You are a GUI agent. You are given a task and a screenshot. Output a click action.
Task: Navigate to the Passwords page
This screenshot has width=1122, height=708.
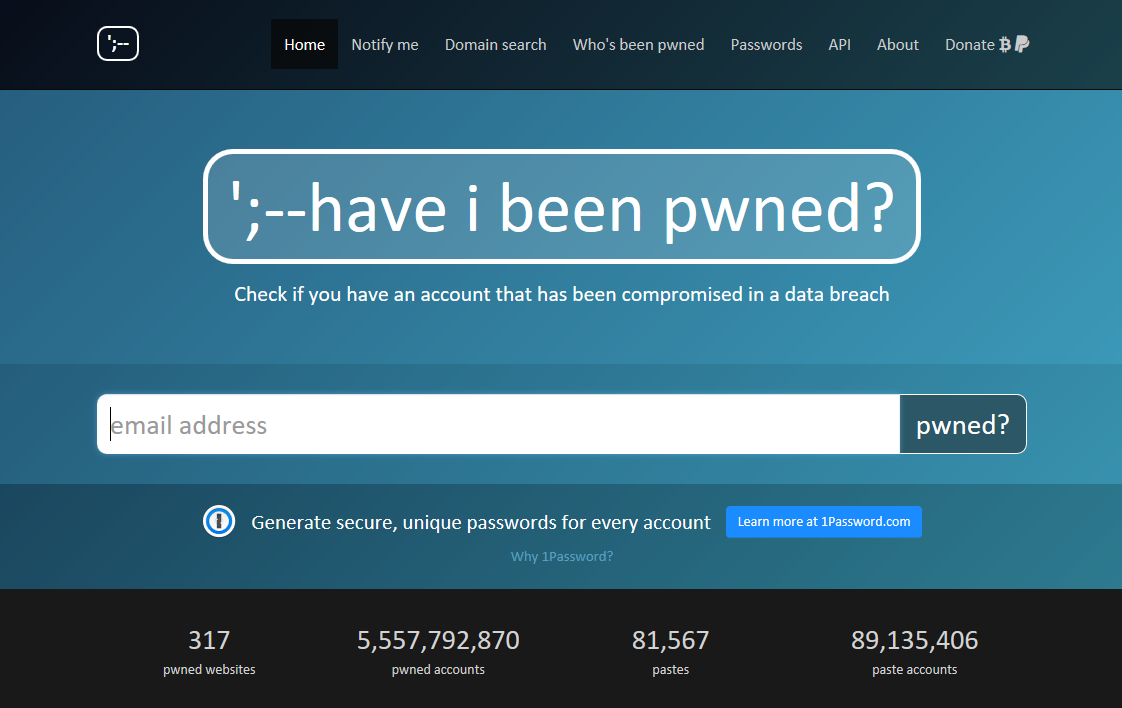point(766,45)
